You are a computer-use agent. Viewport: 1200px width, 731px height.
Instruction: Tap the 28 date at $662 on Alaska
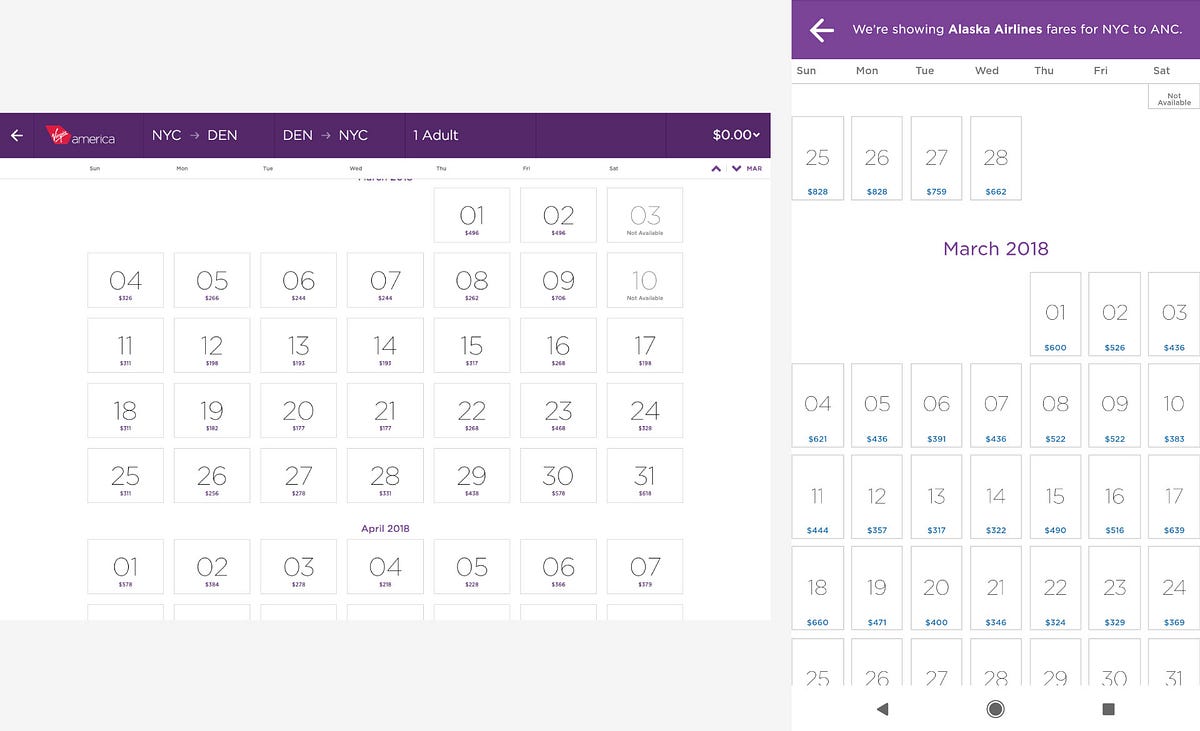[996, 158]
